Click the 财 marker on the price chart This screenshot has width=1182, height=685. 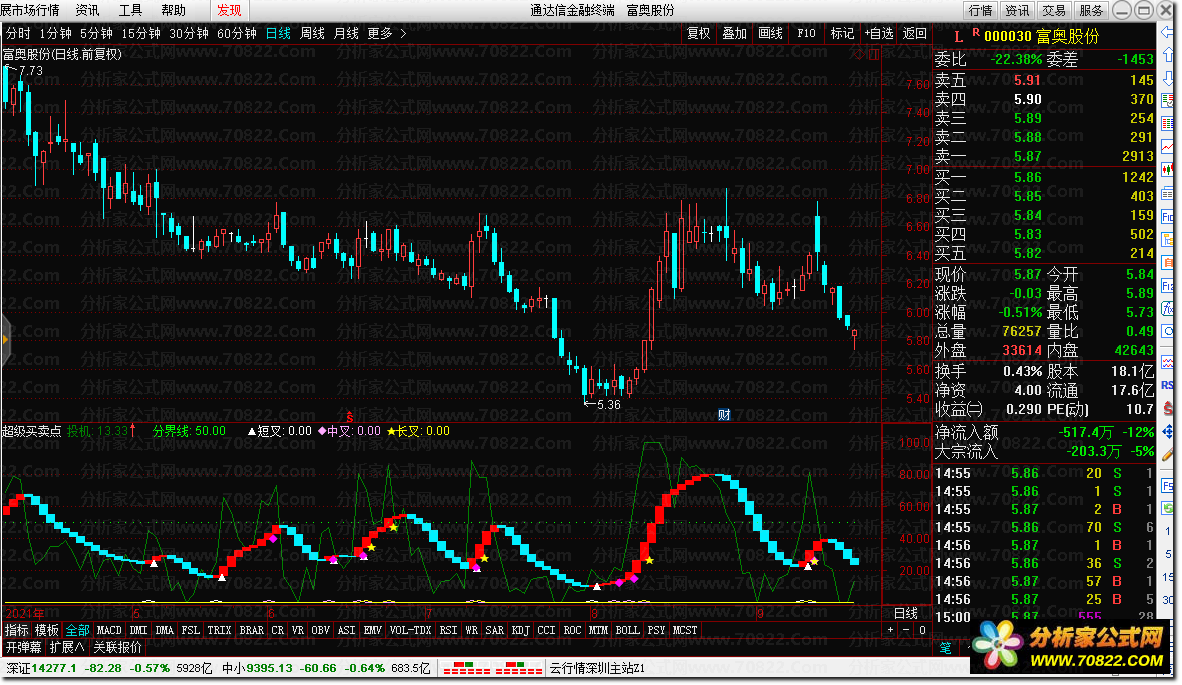click(x=724, y=414)
